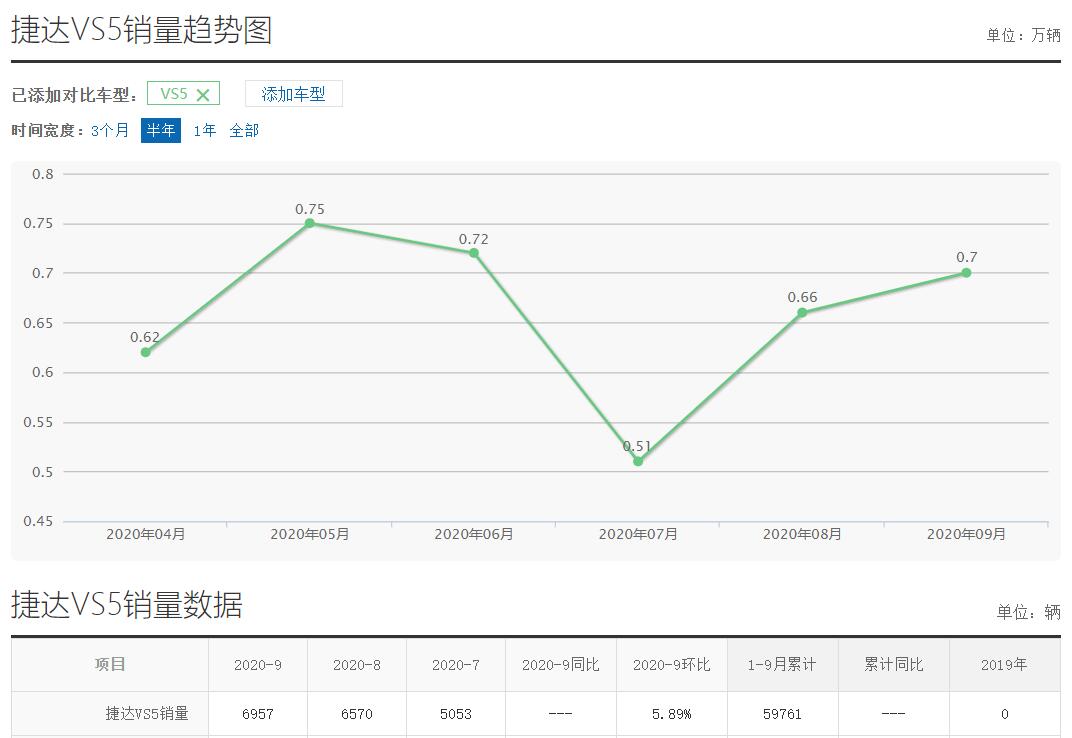1072x738 pixels.
Task: Click the 2020-8 column header
Action: coord(357,664)
